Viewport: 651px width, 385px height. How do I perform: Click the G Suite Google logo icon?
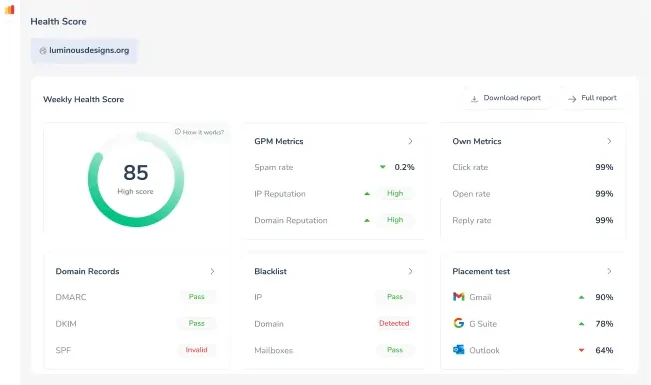pyautogui.click(x=458, y=323)
